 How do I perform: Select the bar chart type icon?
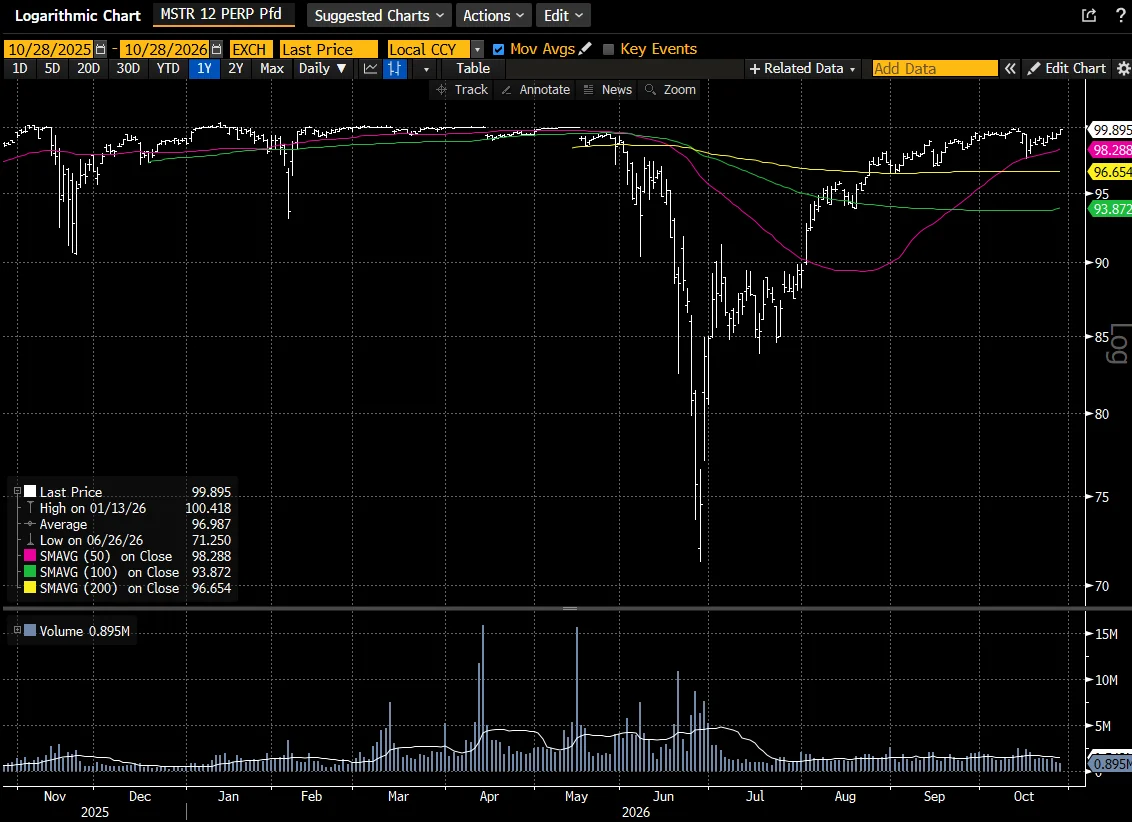point(395,69)
